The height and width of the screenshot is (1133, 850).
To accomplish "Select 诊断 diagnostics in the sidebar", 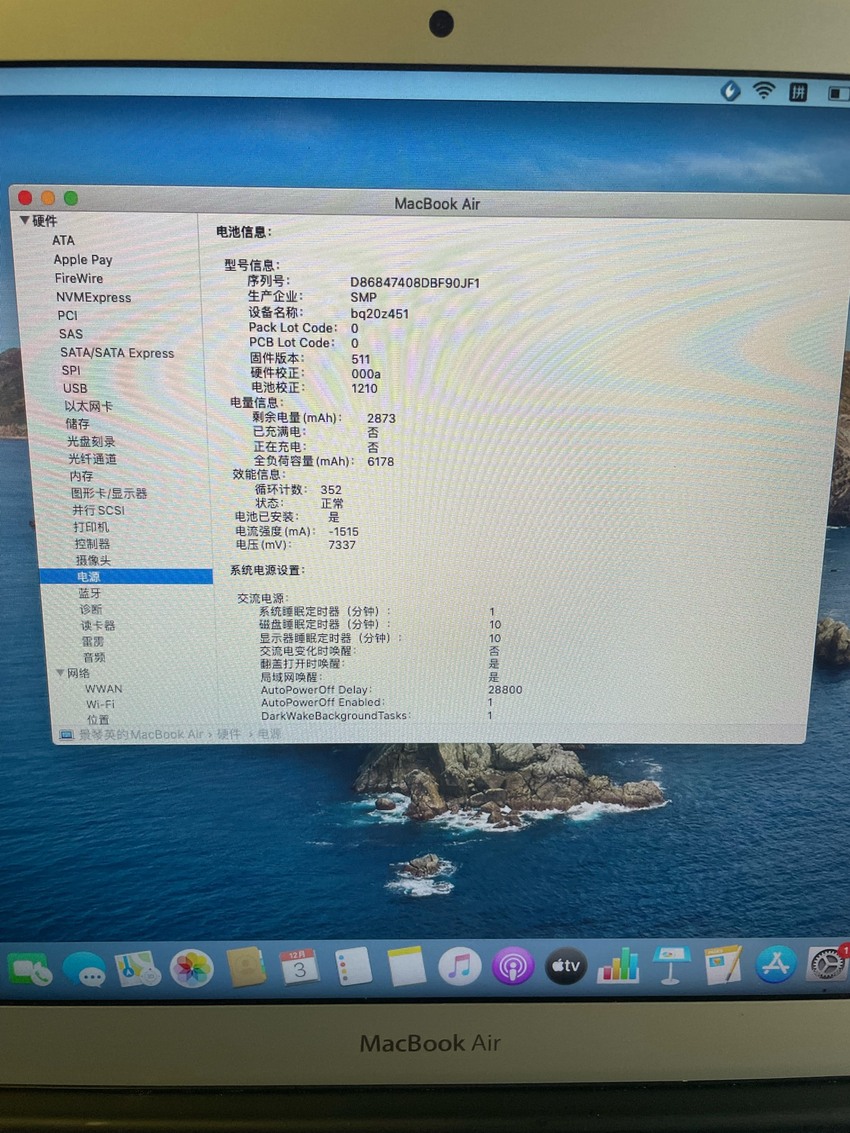I will click(90, 609).
